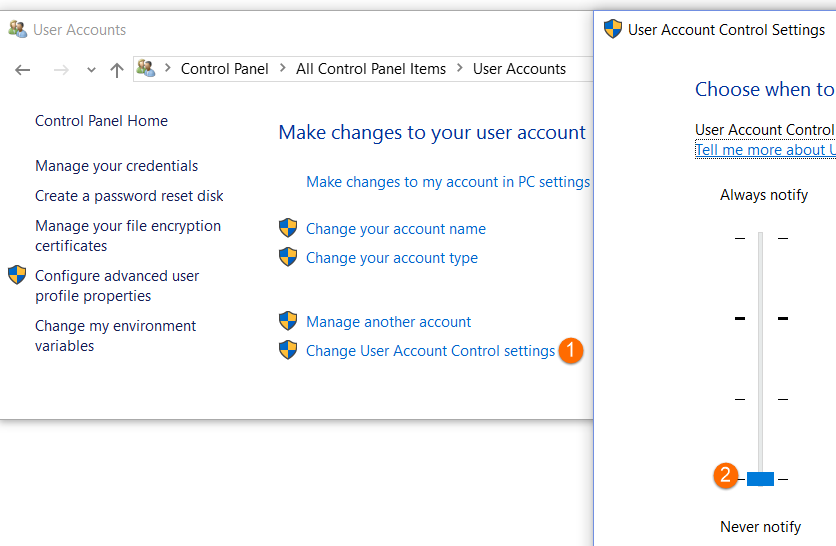Click Change your account type link
836x546 pixels.
(392, 258)
